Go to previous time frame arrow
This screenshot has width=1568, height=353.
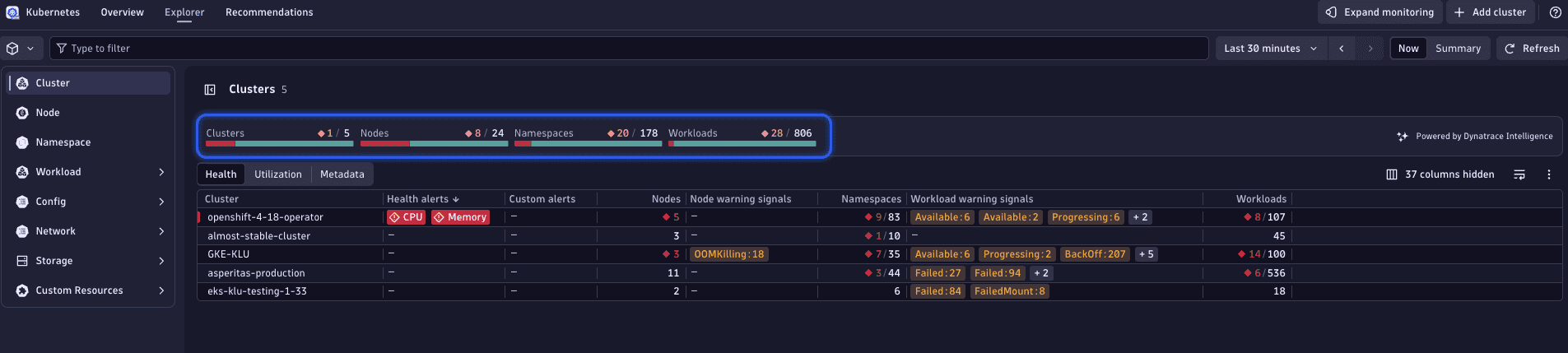[x=1342, y=49]
